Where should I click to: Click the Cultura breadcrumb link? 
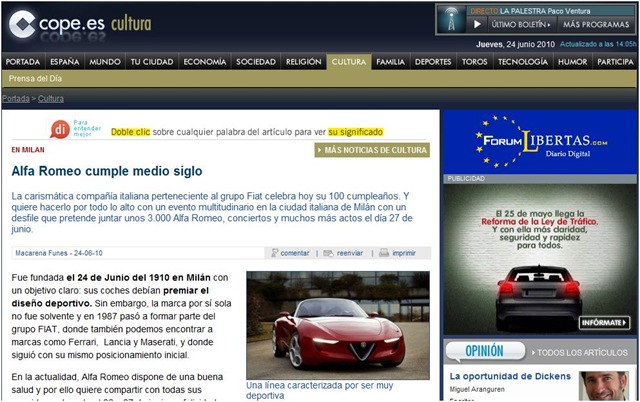pos(51,99)
